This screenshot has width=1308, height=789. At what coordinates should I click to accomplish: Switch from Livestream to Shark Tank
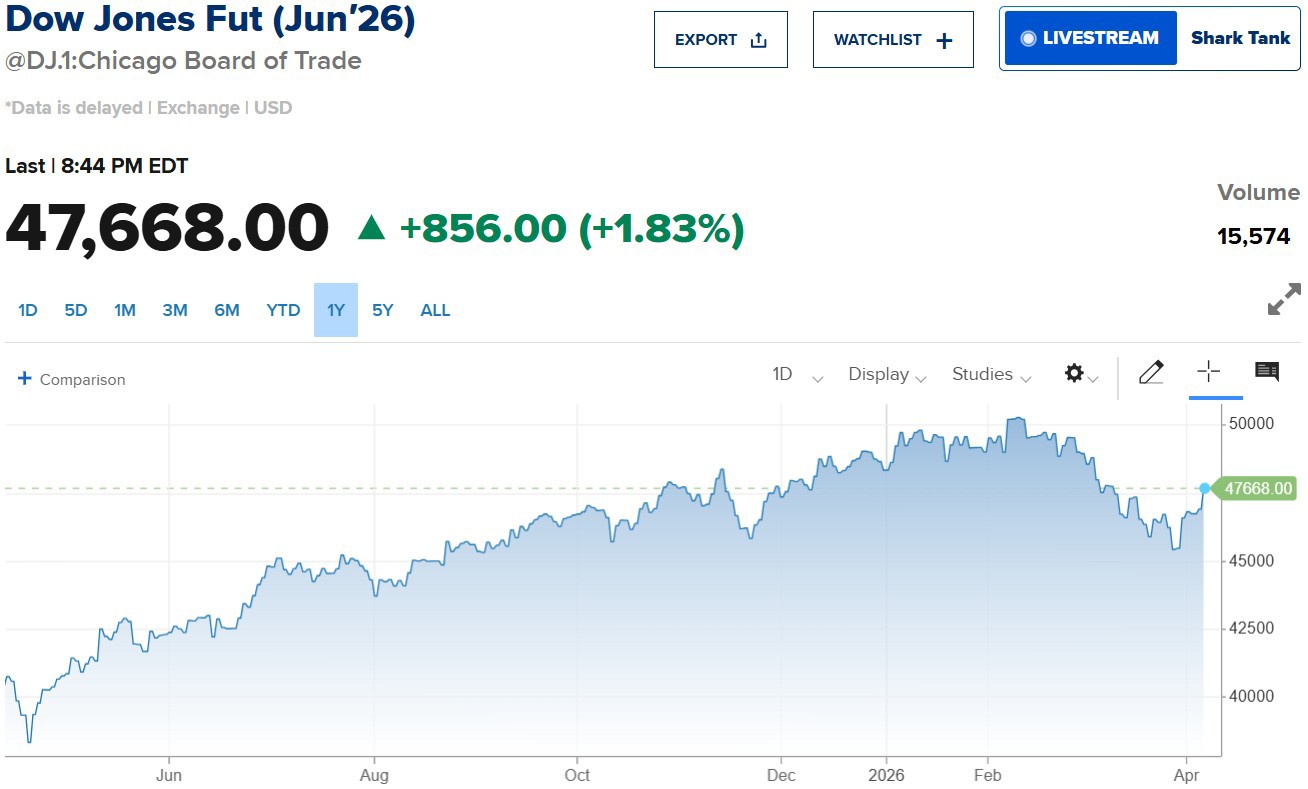click(x=1240, y=37)
